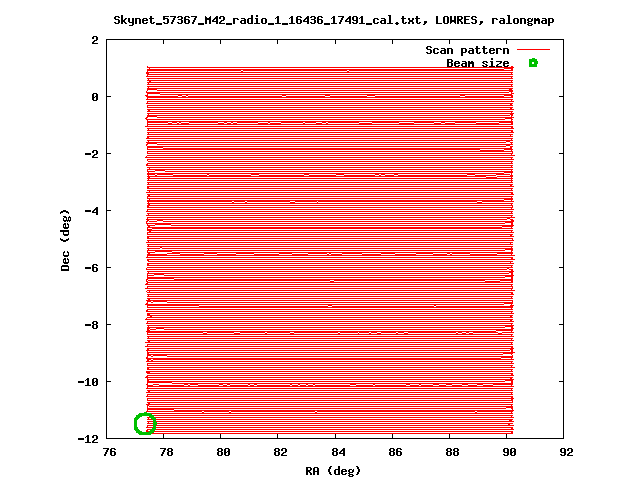Click the red Scan pattern legend line
The height and width of the screenshot is (480, 640).
tap(533, 50)
